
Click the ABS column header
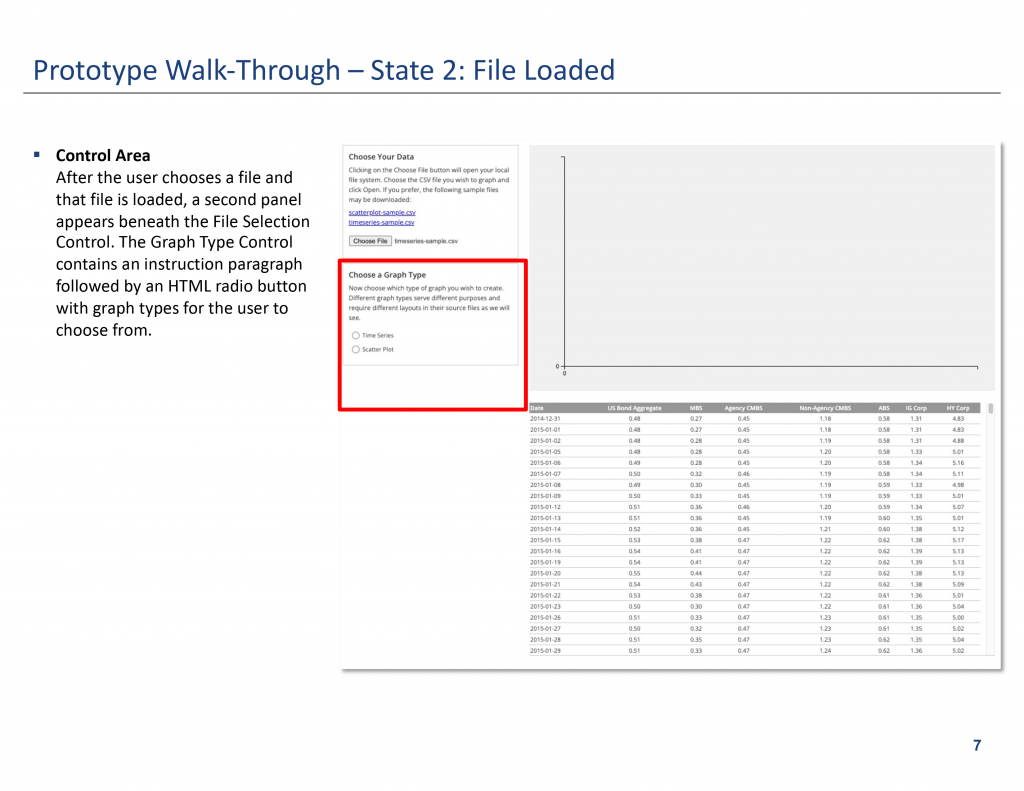click(883, 408)
